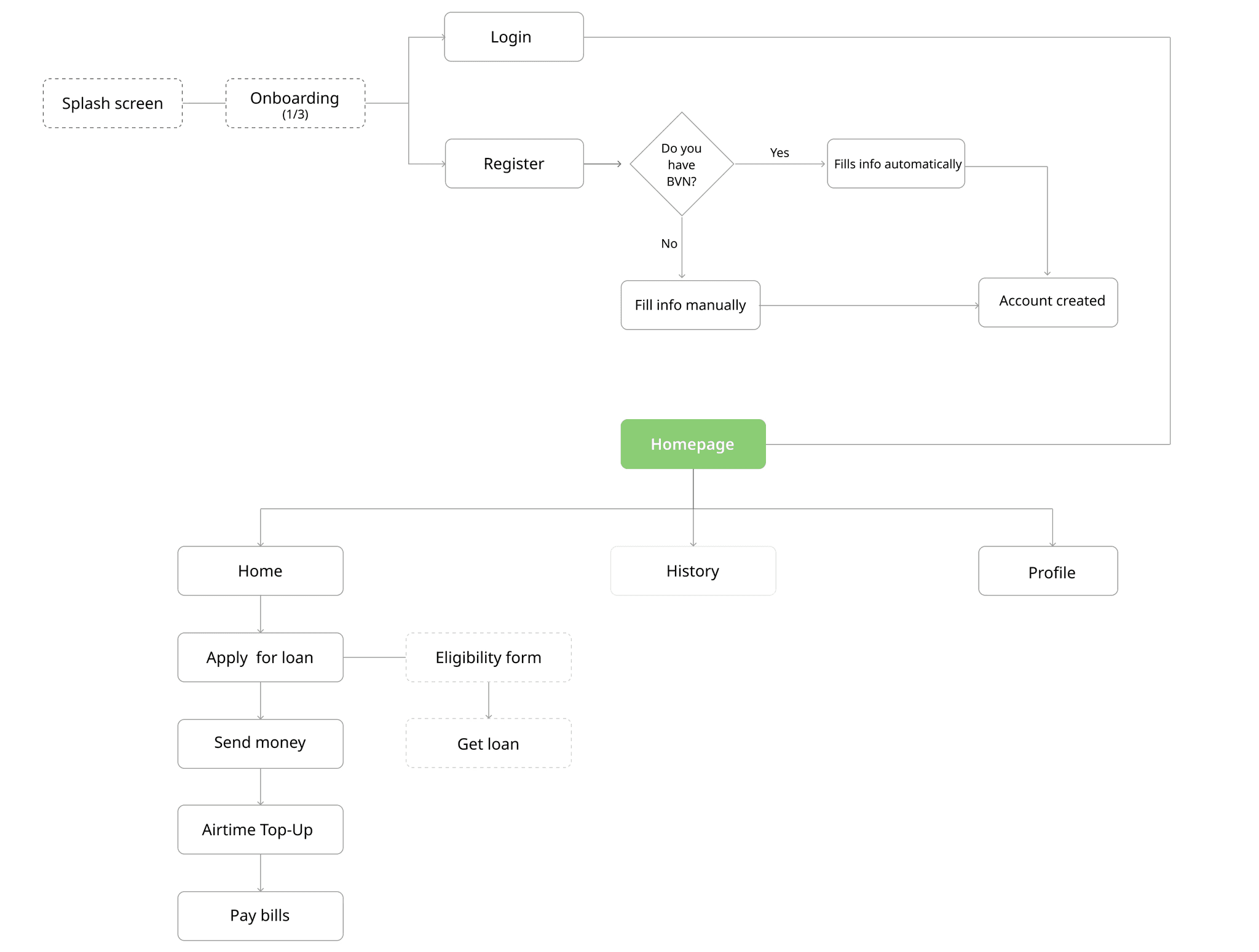Select the Splash screen node

112,103
